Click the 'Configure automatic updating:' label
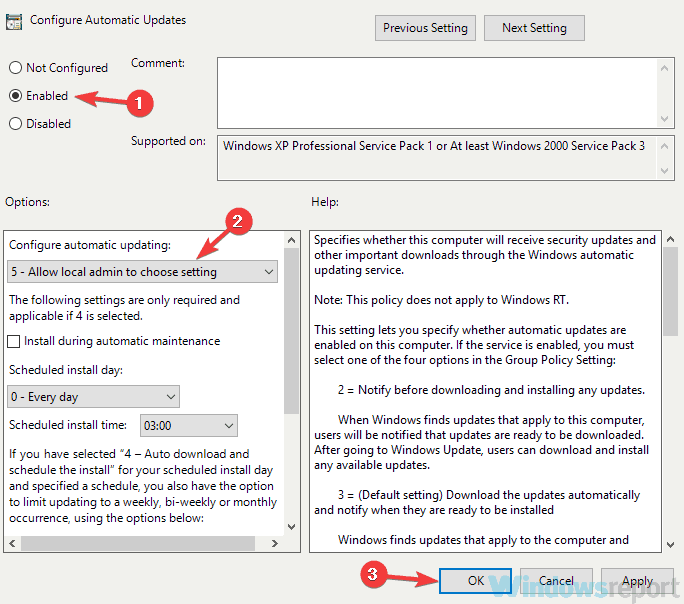The width and height of the screenshot is (684, 604). click(90, 245)
